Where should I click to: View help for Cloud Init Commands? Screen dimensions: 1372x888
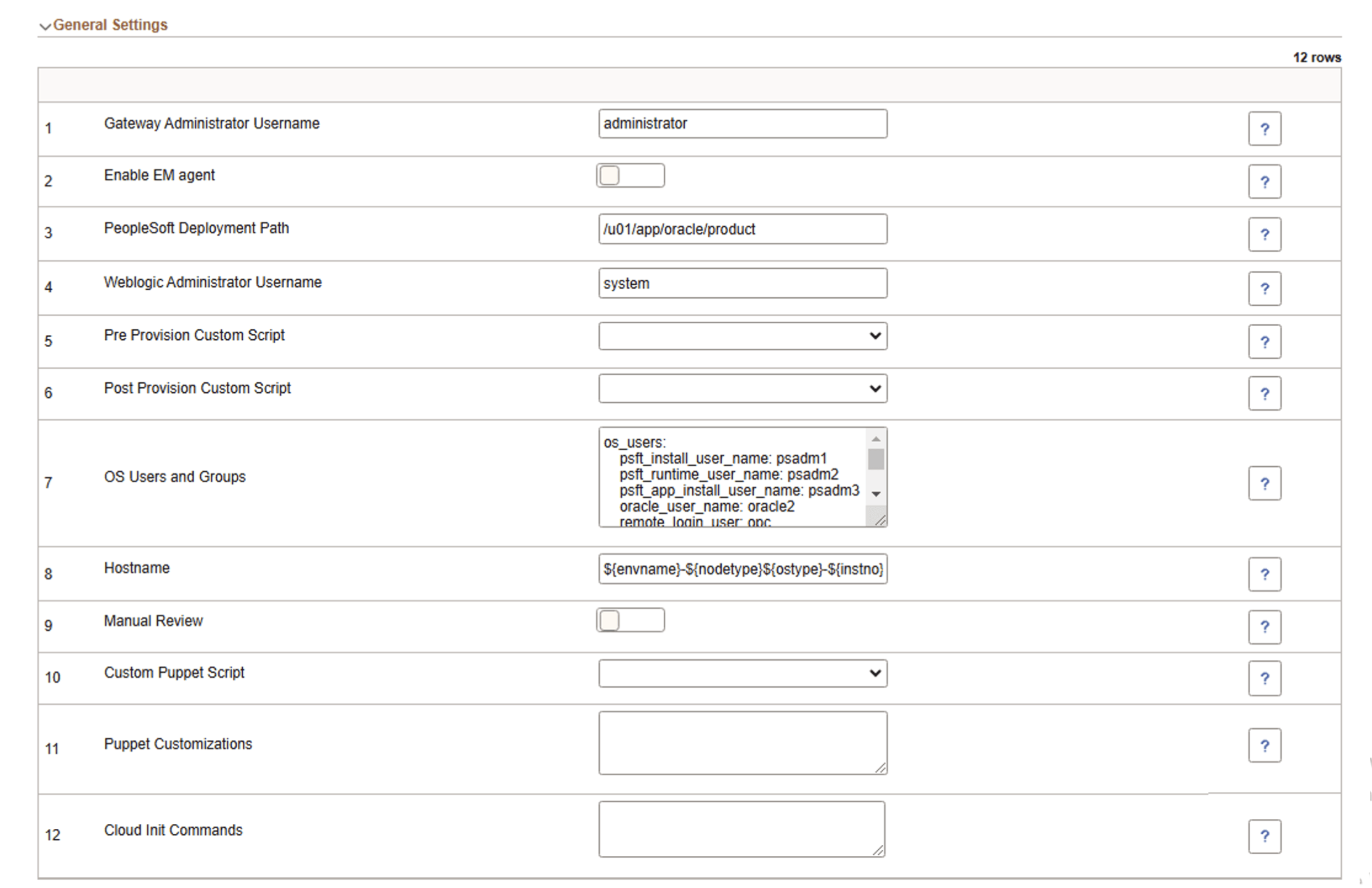pyautogui.click(x=1265, y=836)
